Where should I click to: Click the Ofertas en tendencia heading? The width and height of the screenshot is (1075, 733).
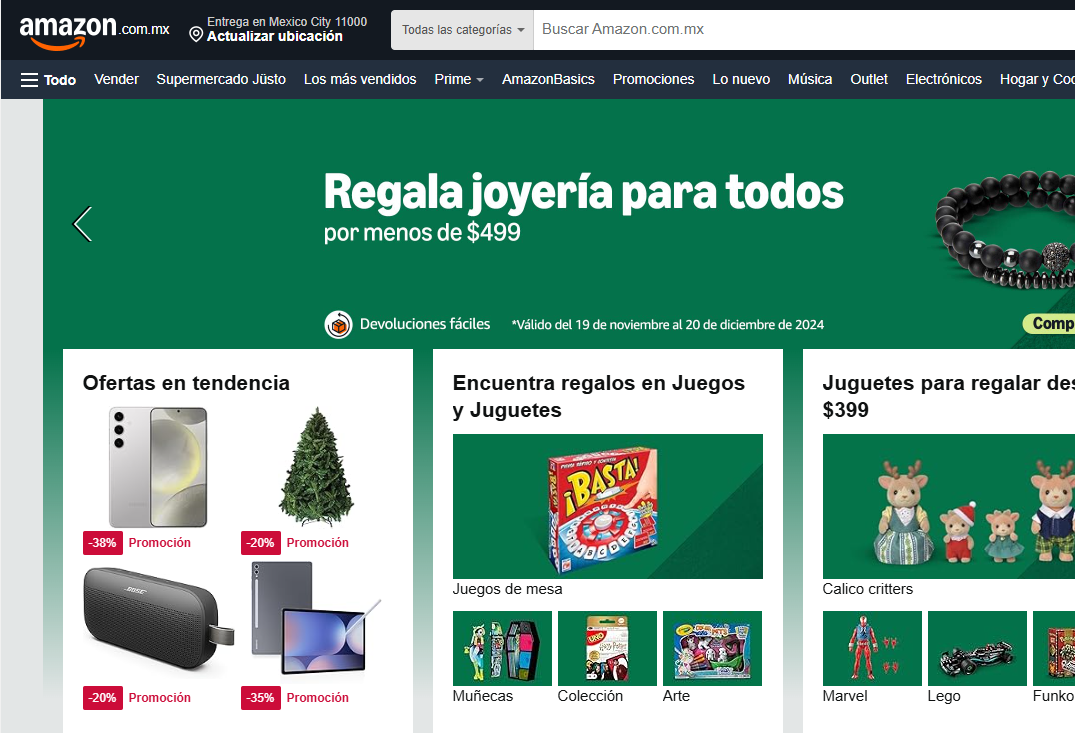point(186,383)
